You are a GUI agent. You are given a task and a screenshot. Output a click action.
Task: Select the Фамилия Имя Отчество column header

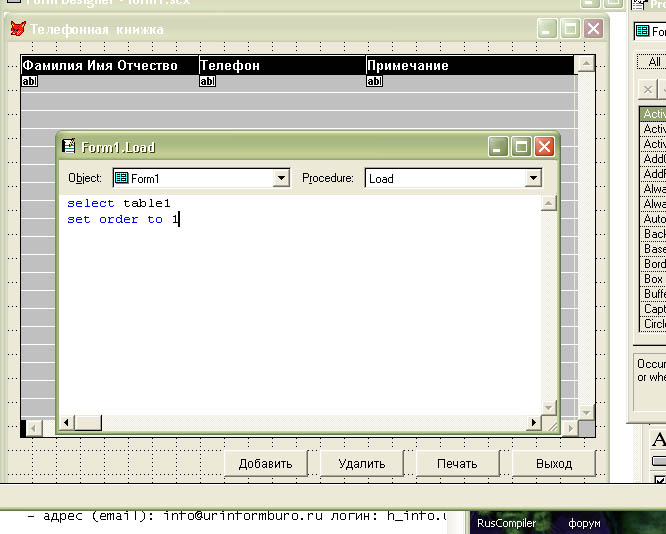[x=110, y=65]
